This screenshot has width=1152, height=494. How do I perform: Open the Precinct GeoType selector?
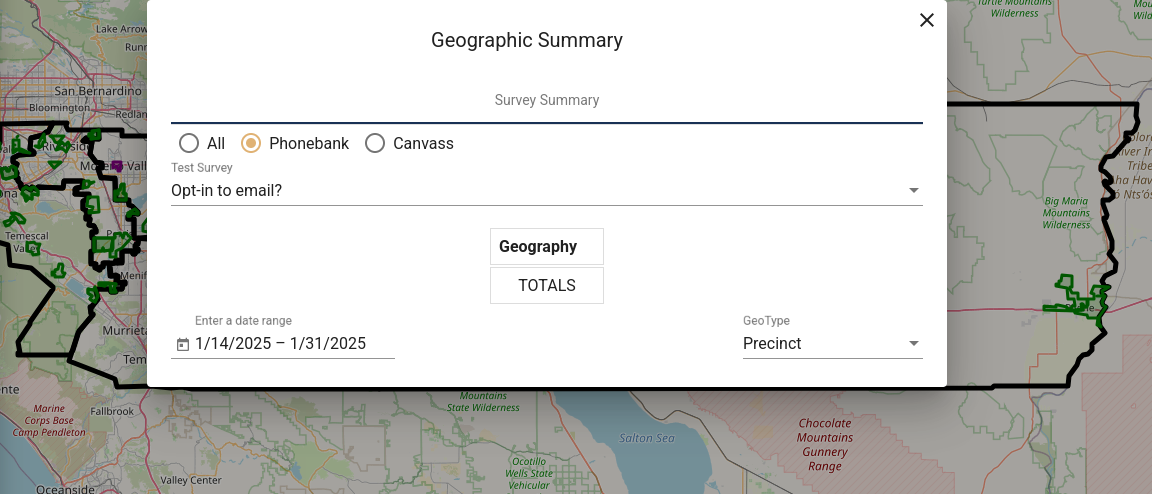[832, 343]
